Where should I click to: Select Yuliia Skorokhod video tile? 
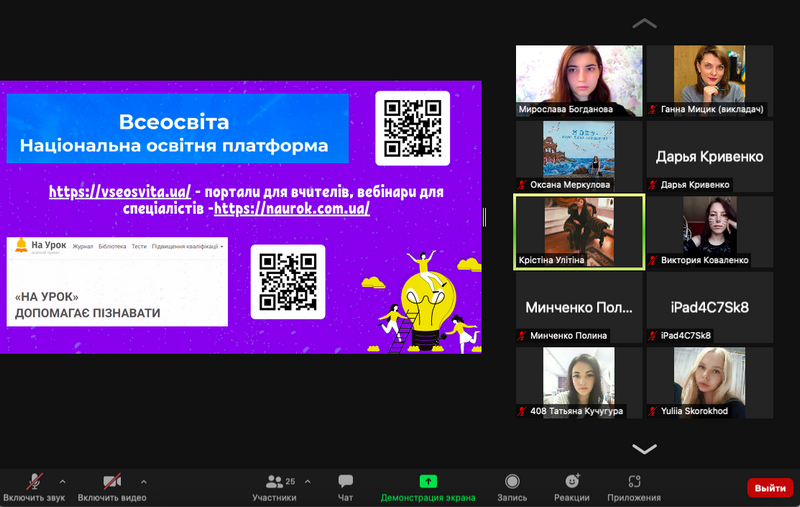(x=710, y=383)
